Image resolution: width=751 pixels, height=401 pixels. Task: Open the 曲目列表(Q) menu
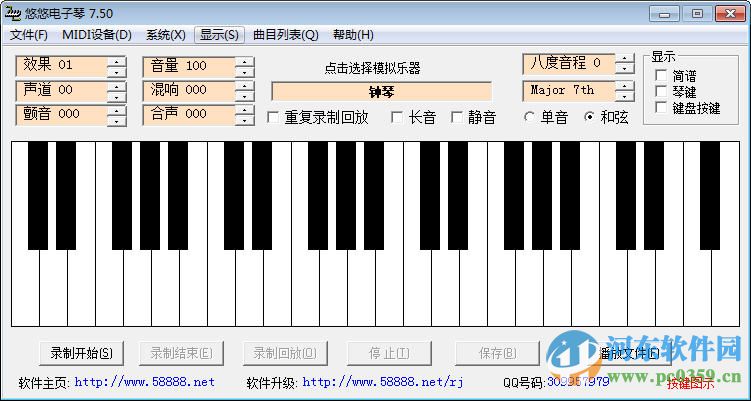[286, 35]
